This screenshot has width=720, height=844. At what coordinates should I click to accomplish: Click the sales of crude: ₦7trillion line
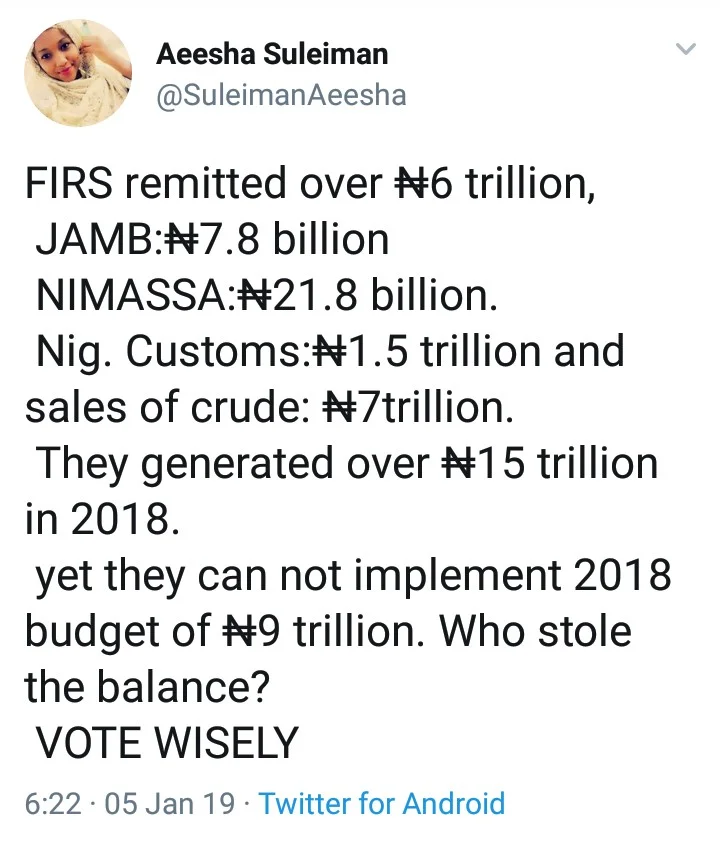click(270, 407)
